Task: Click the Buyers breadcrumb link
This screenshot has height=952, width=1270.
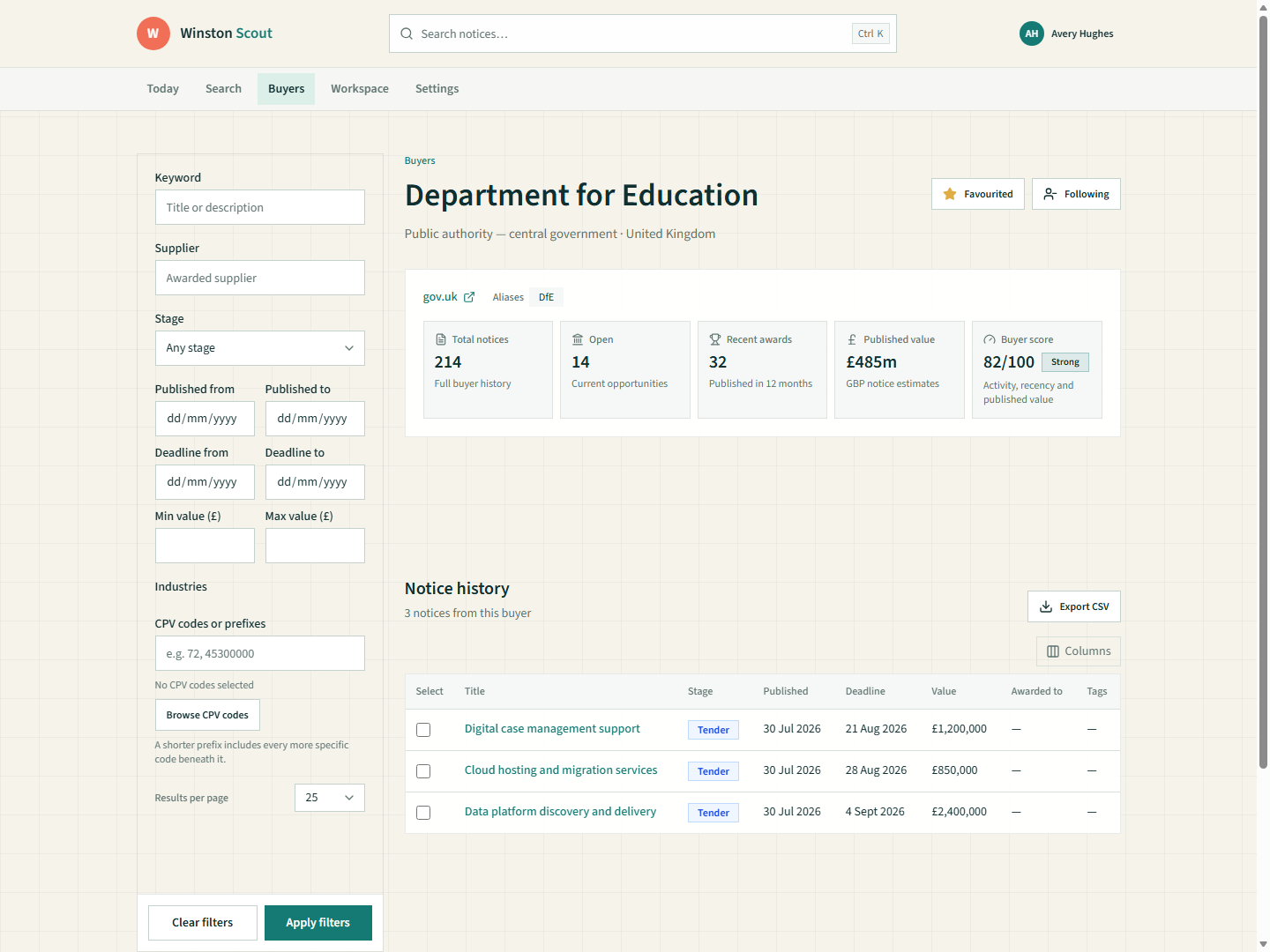Action: pyautogui.click(x=420, y=160)
